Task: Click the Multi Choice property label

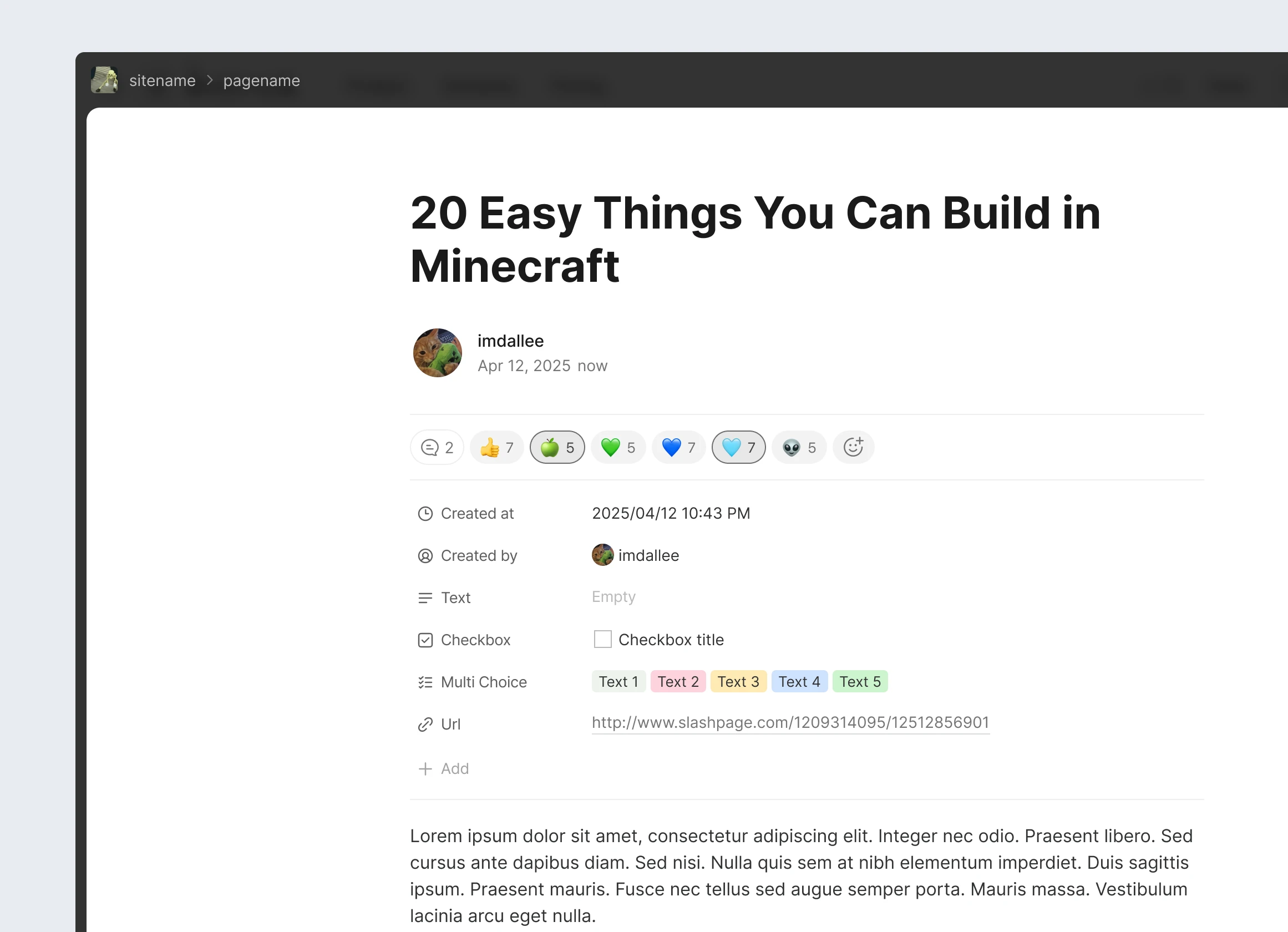Action: pos(484,682)
